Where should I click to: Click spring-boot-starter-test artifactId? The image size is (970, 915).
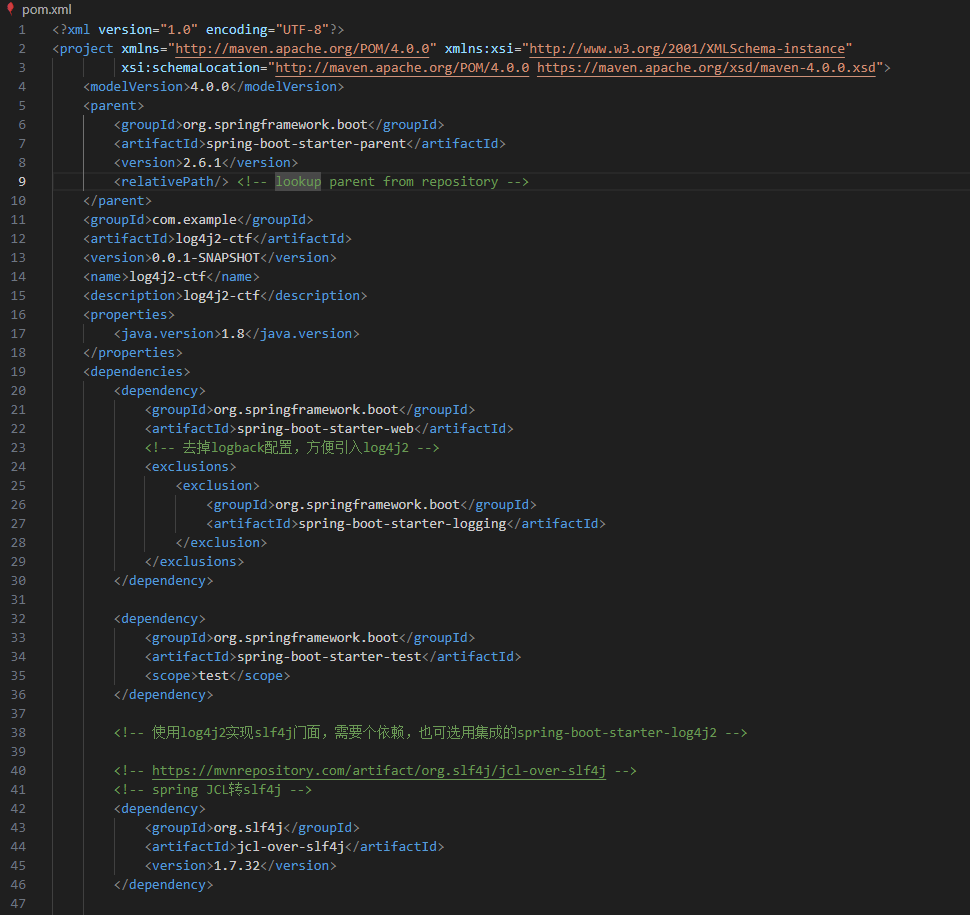click(329, 656)
